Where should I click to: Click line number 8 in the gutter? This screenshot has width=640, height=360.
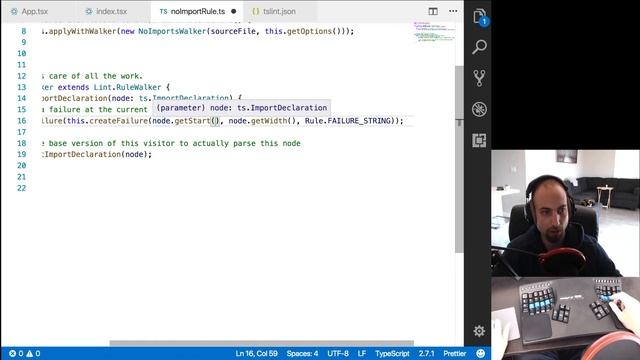click(24, 31)
